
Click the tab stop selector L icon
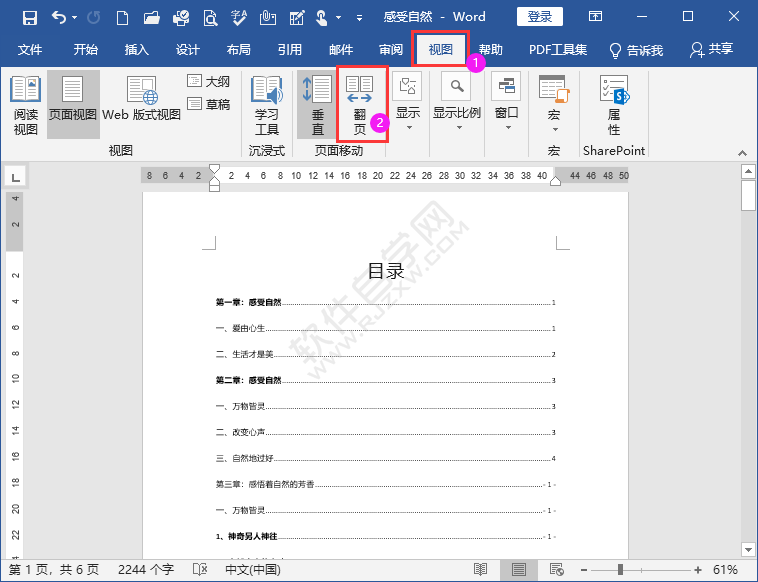[x=15, y=177]
